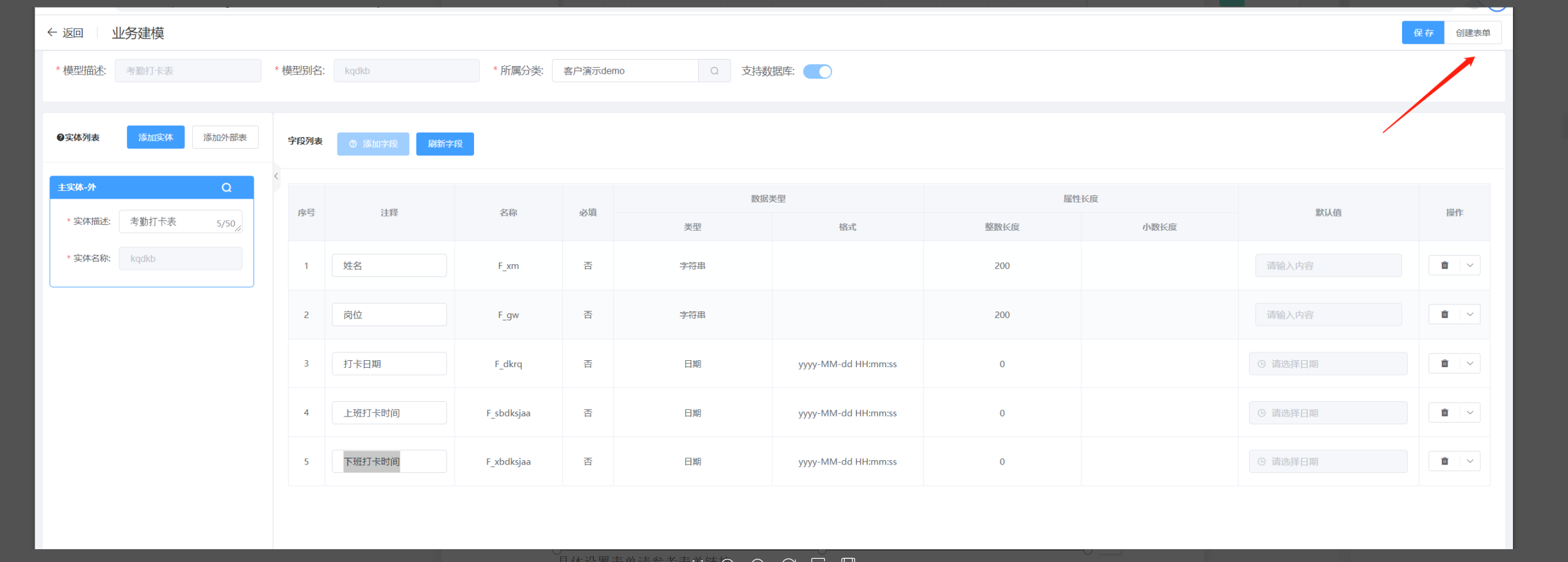Click the 添加外部表 button
The image size is (1568, 562).
pos(225,137)
